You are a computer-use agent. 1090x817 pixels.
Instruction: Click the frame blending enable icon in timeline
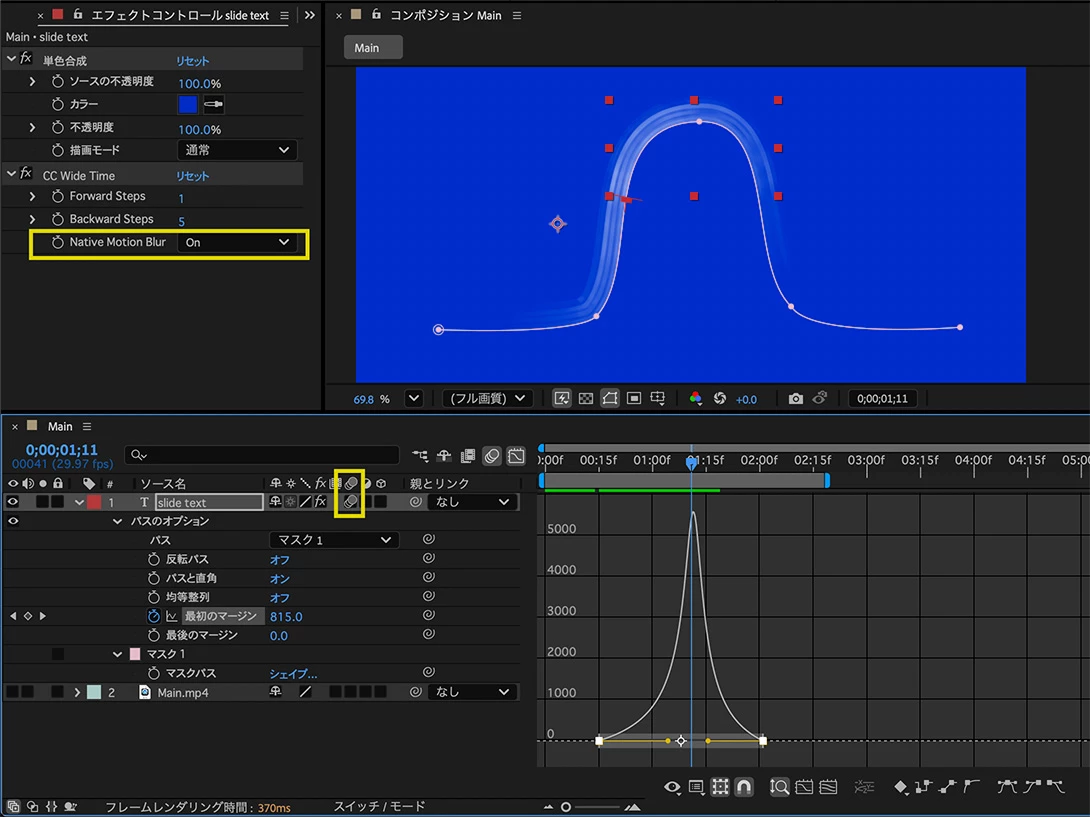pos(468,456)
